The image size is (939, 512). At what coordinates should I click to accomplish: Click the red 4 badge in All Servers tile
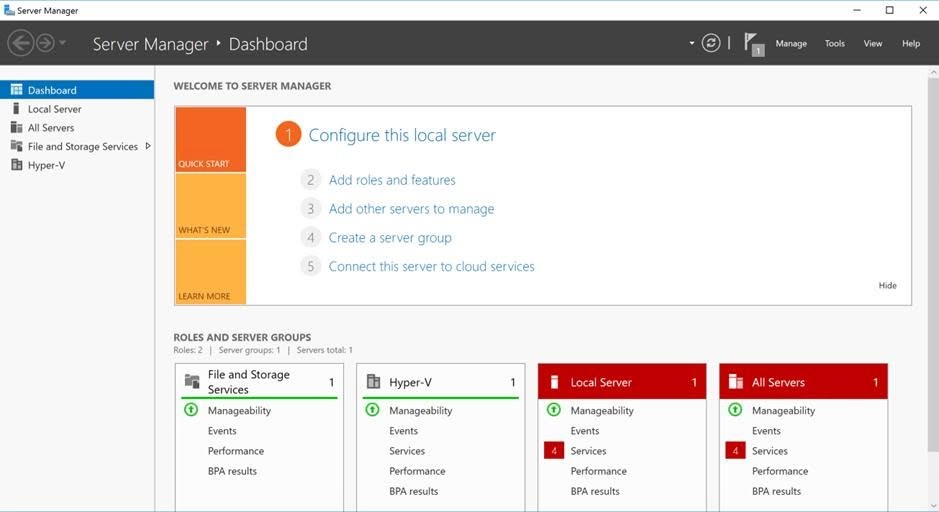tap(735, 450)
